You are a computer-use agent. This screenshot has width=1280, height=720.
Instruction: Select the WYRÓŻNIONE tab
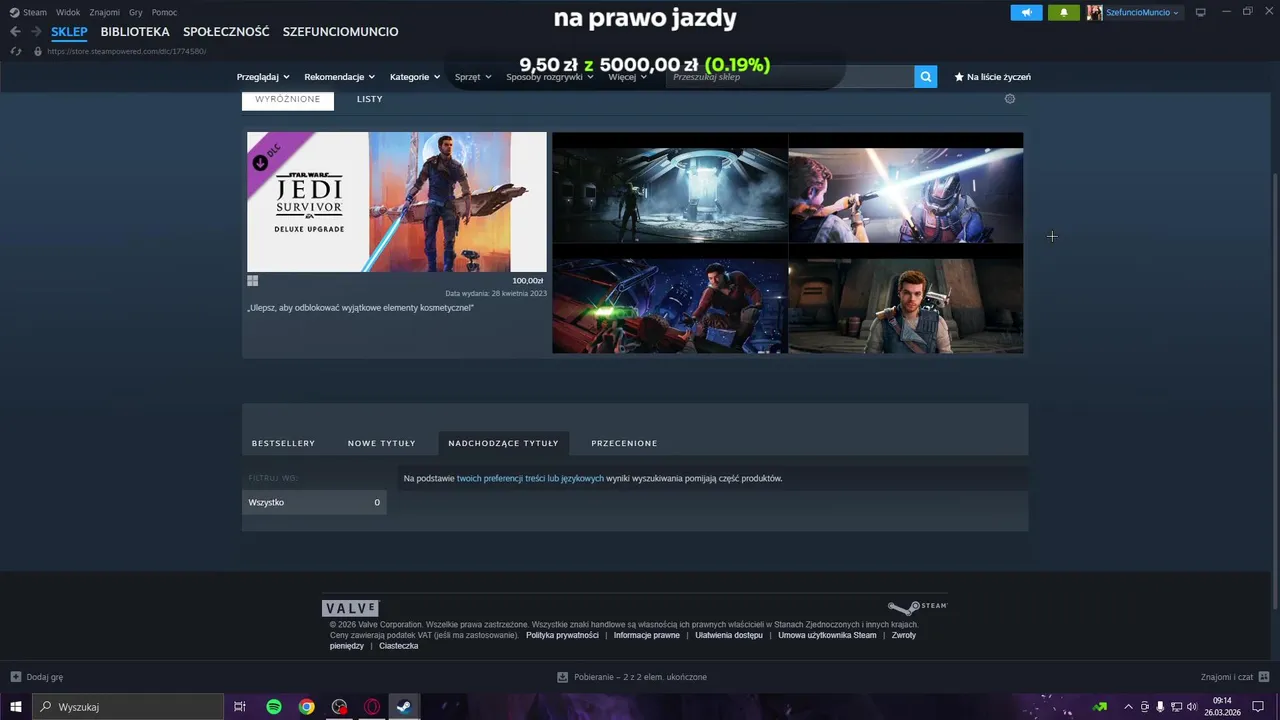tap(288, 99)
